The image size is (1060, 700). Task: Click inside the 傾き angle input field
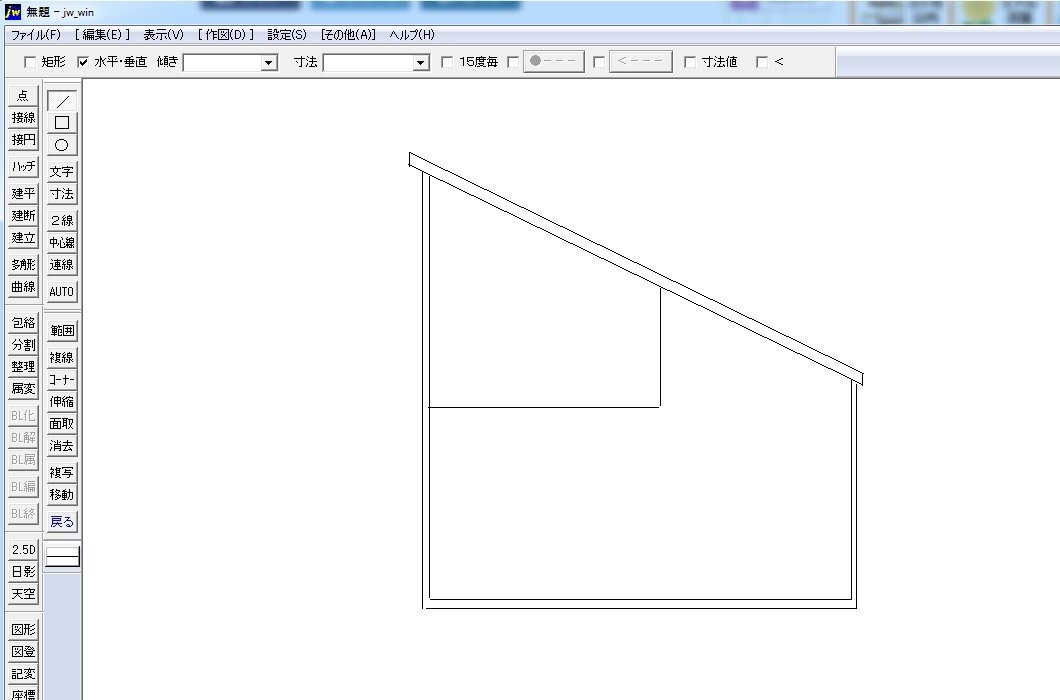222,63
